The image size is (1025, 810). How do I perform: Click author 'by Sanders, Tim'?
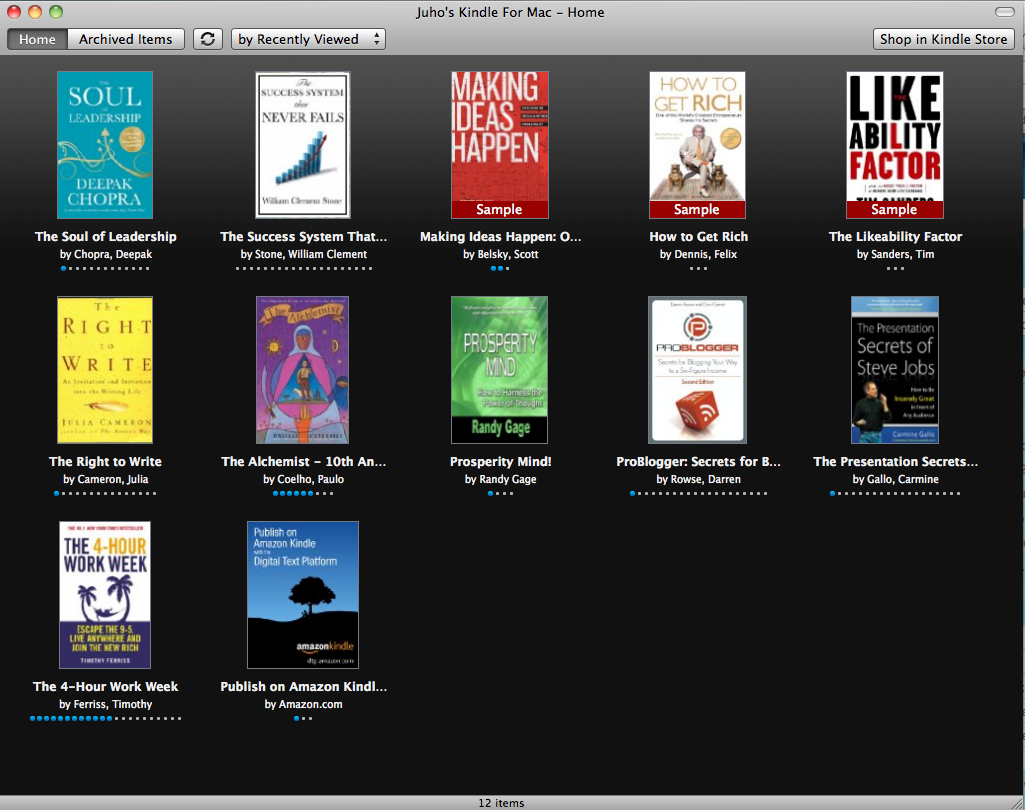[895, 254]
